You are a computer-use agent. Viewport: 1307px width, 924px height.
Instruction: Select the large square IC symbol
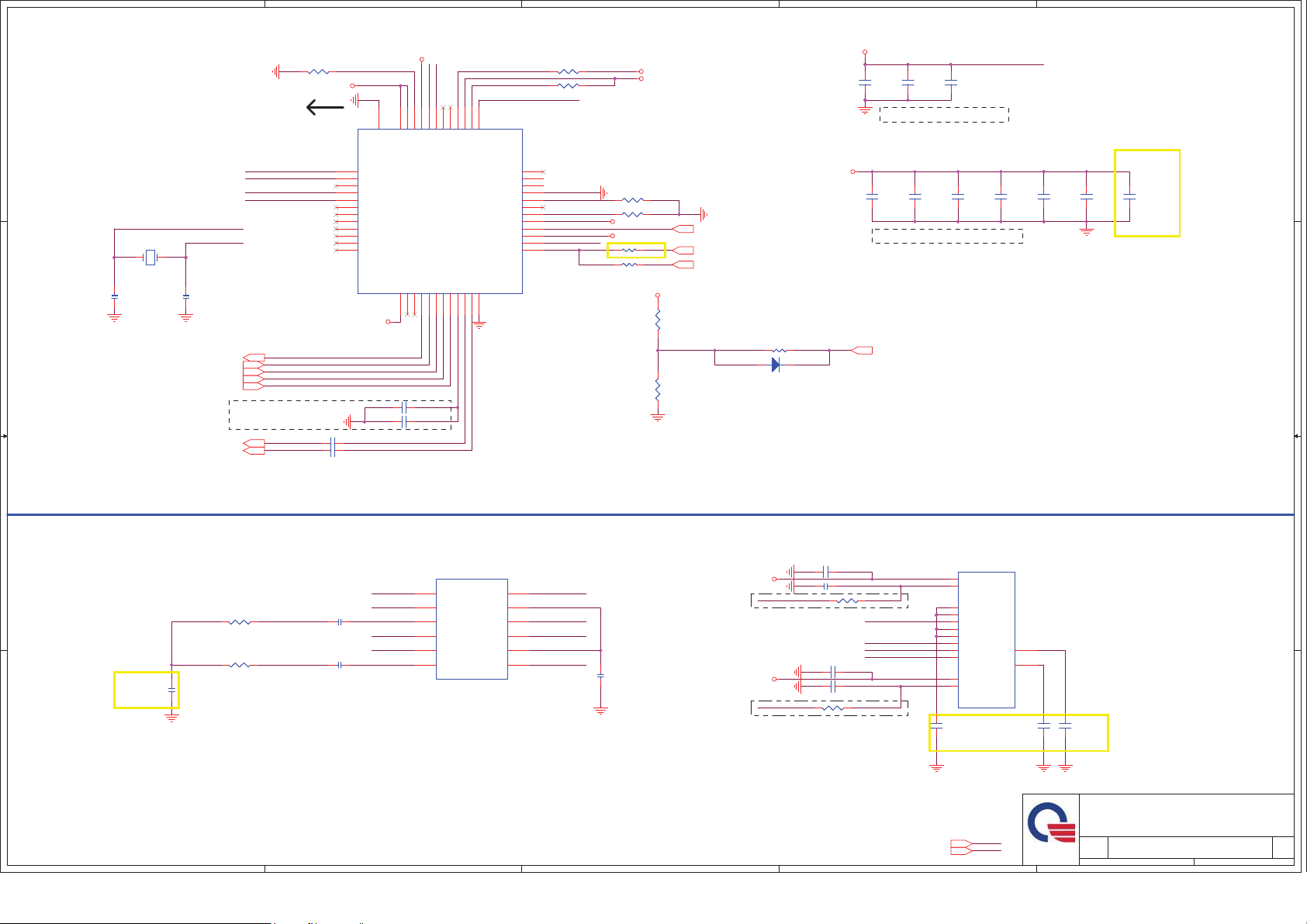tap(440, 211)
